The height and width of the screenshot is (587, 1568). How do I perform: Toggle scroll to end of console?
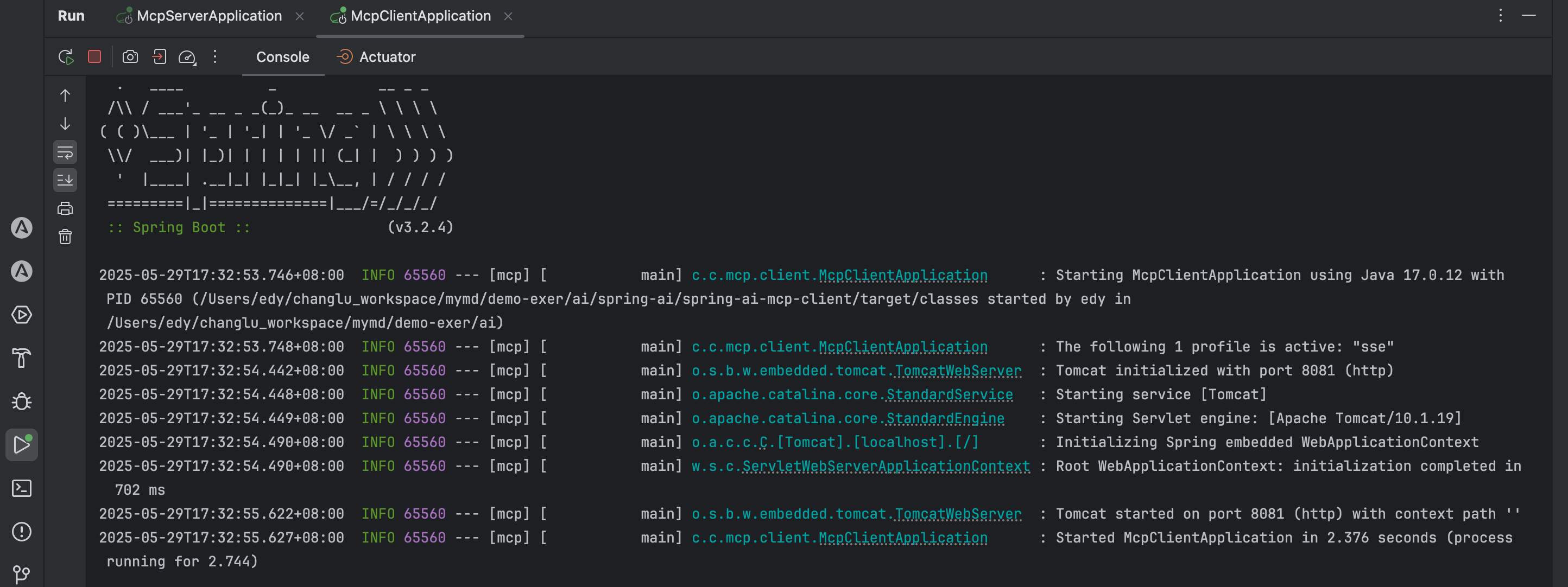65,180
